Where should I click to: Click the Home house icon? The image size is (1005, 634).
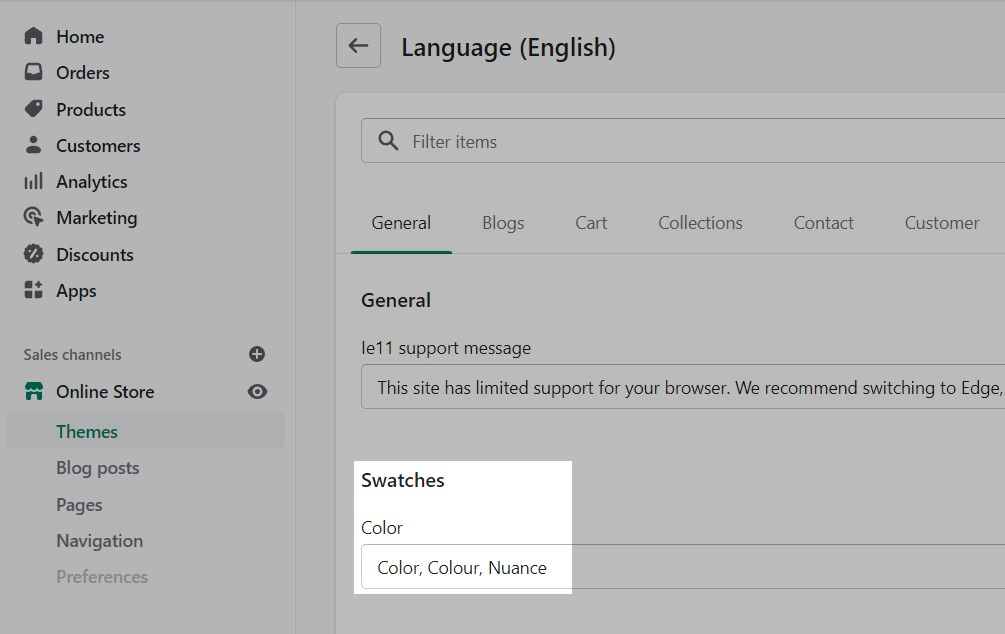34,36
